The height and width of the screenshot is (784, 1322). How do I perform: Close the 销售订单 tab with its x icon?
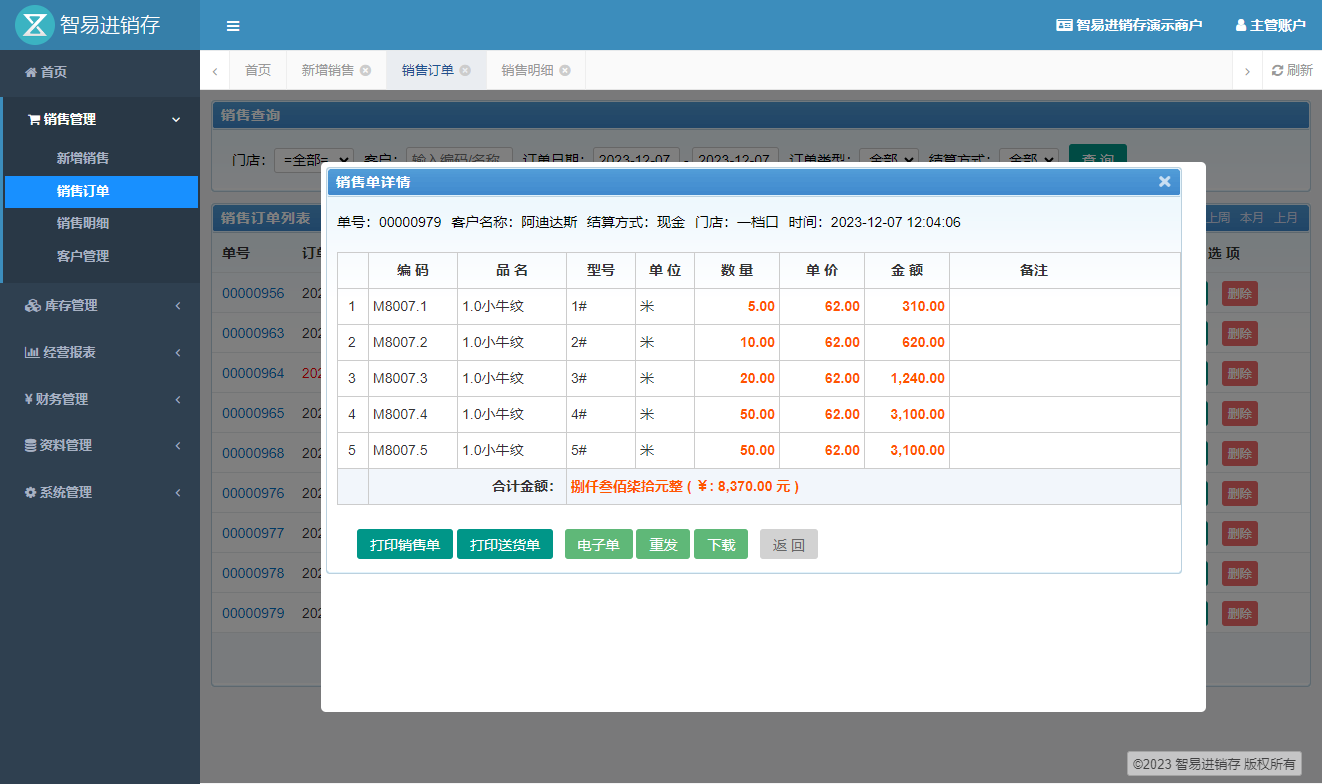(x=465, y=70)
